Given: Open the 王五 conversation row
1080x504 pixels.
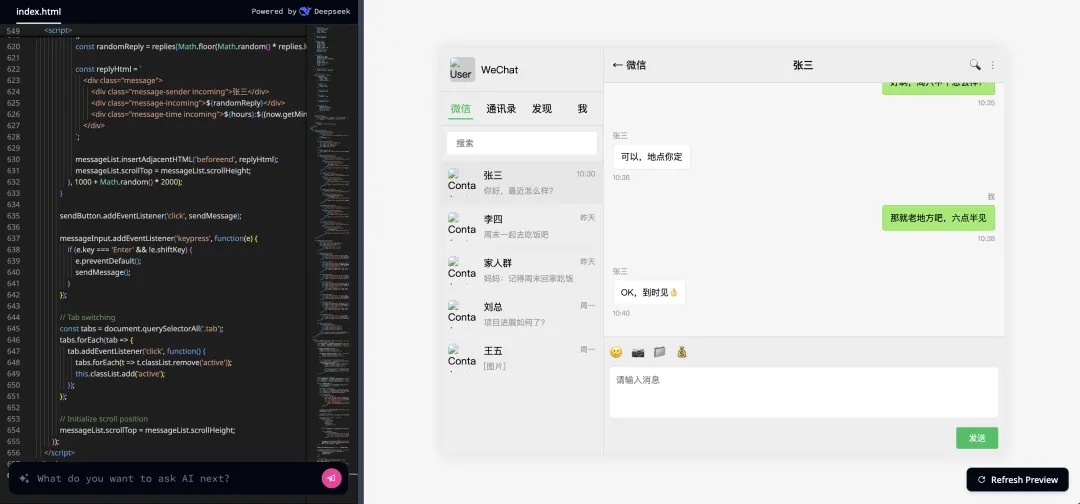Looking at the screenshot, I should [521, 358].
